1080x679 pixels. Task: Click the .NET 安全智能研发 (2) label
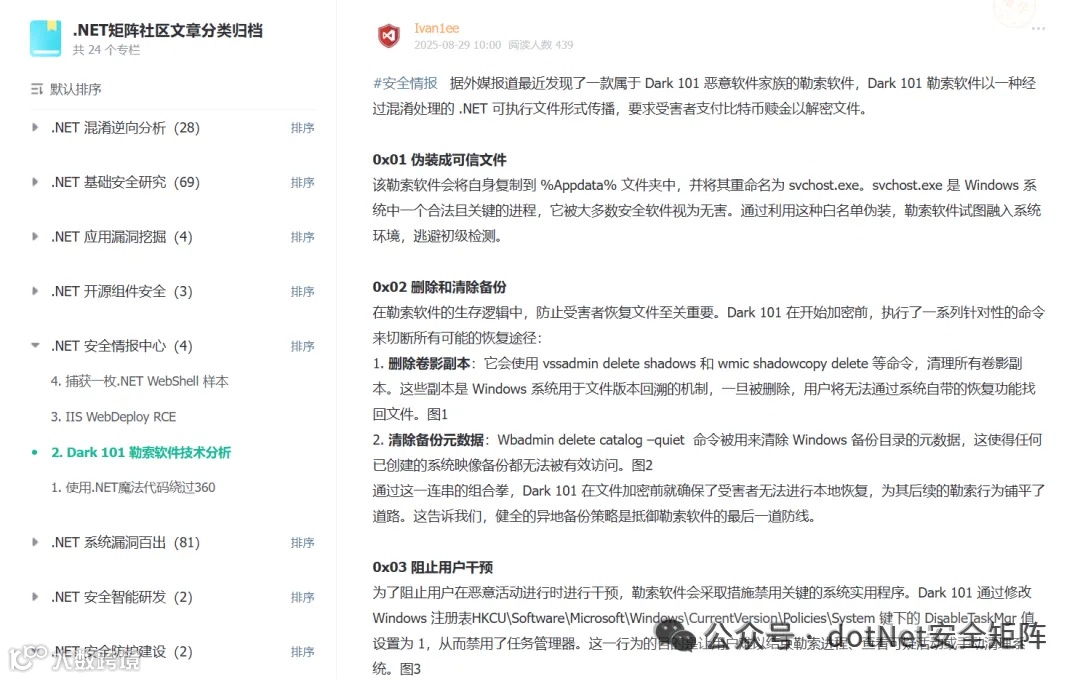tap(122, 596)
